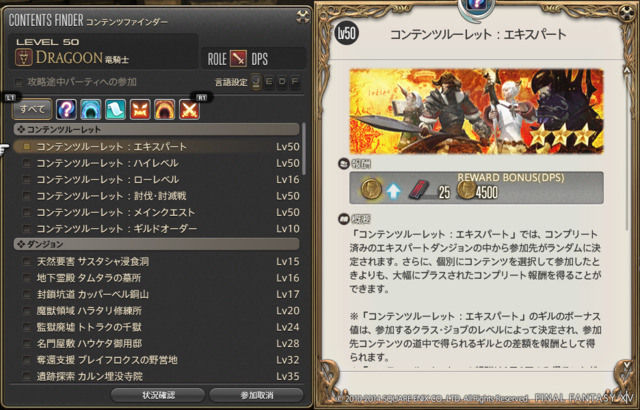Viewport: 640px width, 410px height.
Task: Toggle 攻略途中パーティへの参加 checkbox
Action: click(19, 82)
